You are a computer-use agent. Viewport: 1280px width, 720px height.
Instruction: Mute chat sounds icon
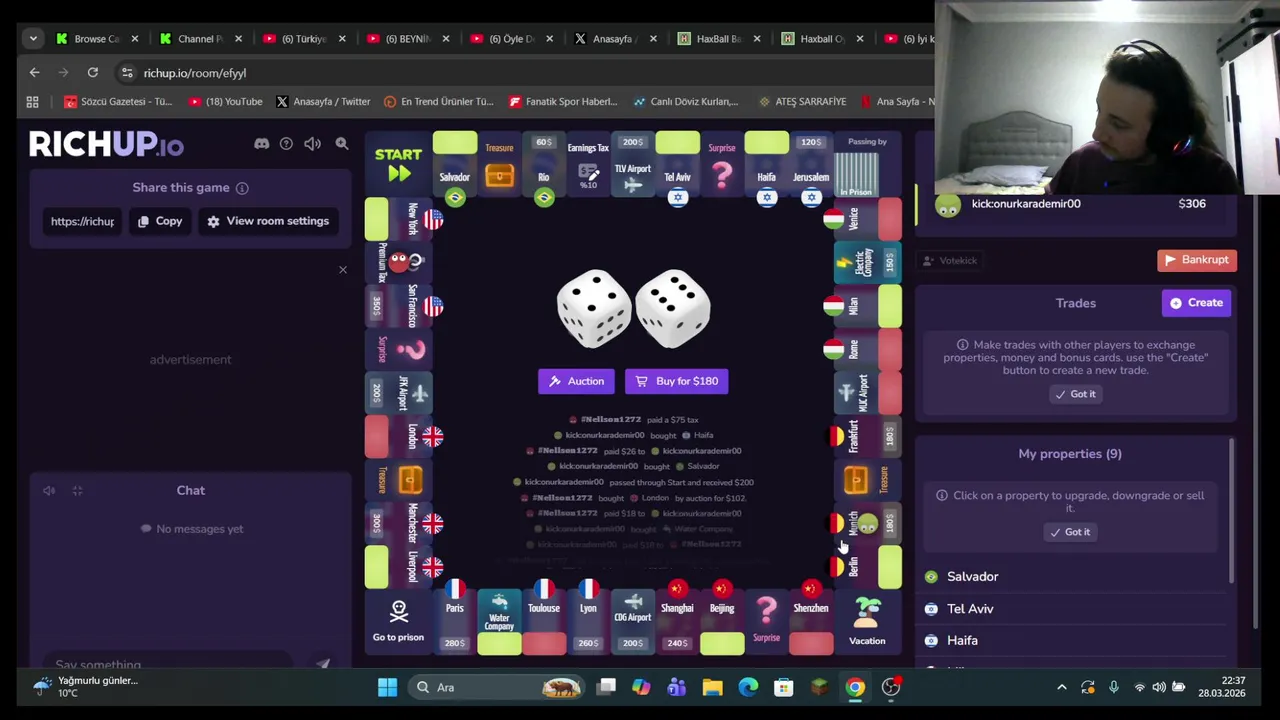point(49,491)
